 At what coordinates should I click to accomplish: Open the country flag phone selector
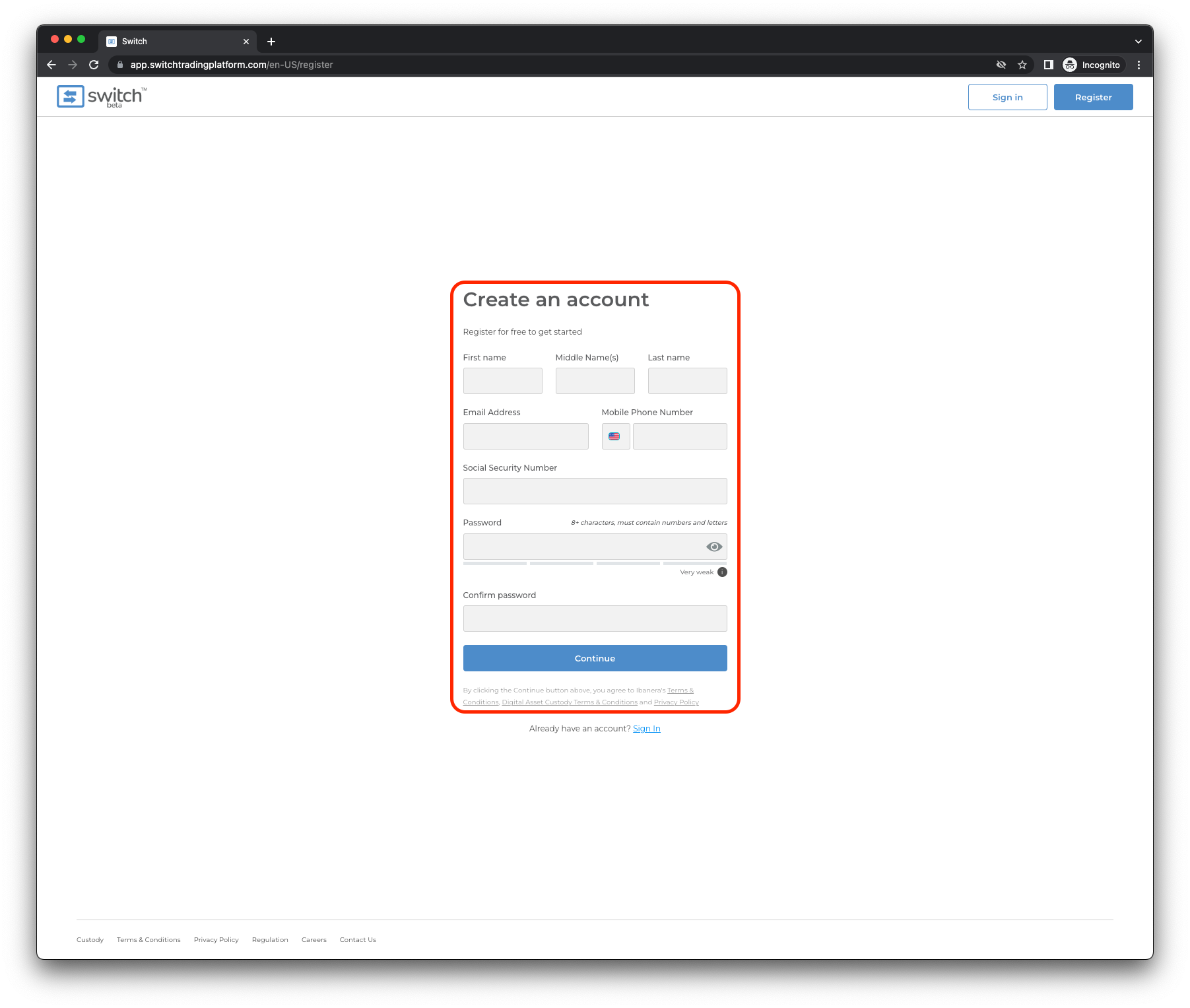[x=615, y=436]
